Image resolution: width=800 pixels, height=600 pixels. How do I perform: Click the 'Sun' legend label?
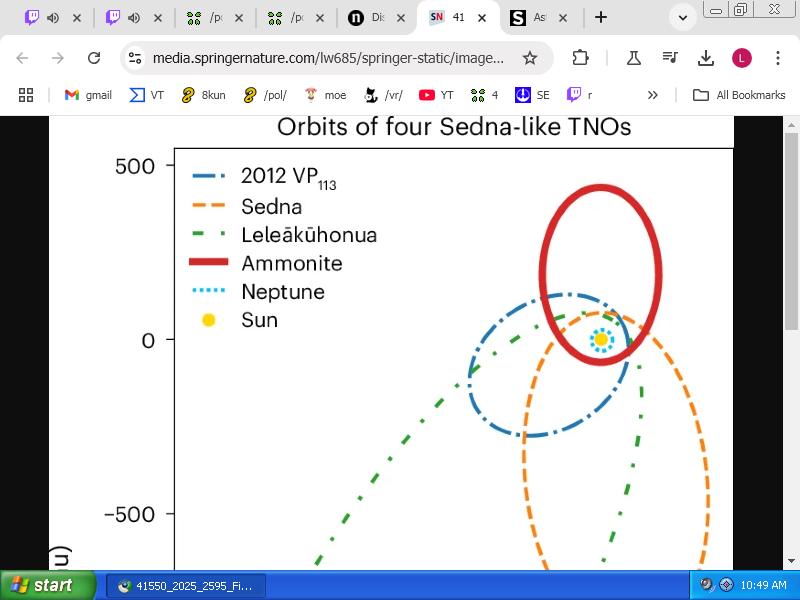point(260,320)
